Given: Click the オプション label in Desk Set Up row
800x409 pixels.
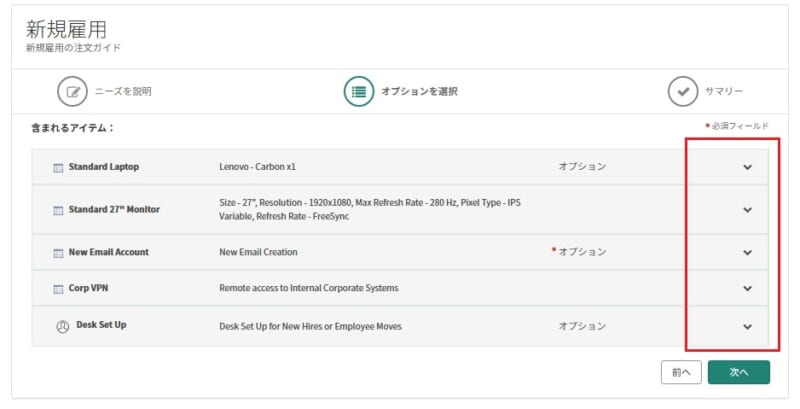Looking at the screenshot, I should 582,326.
